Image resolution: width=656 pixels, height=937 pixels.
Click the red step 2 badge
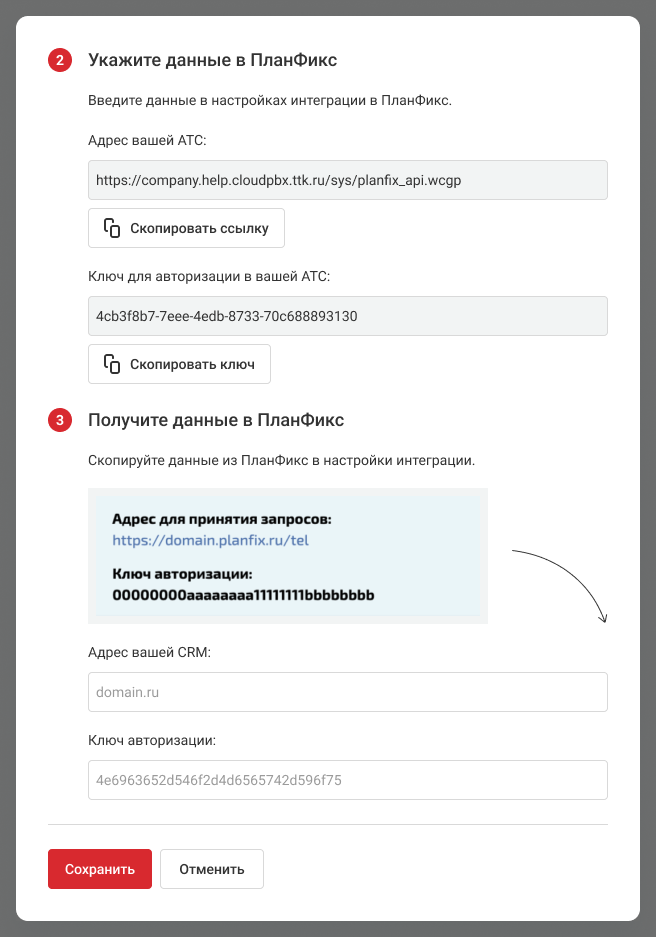(x=59, y=61)
